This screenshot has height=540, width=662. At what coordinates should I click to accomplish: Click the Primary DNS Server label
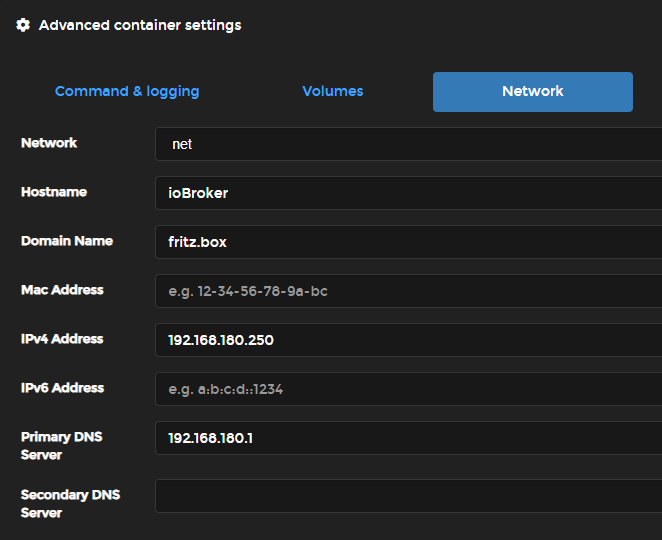click(x=62, y=446)
